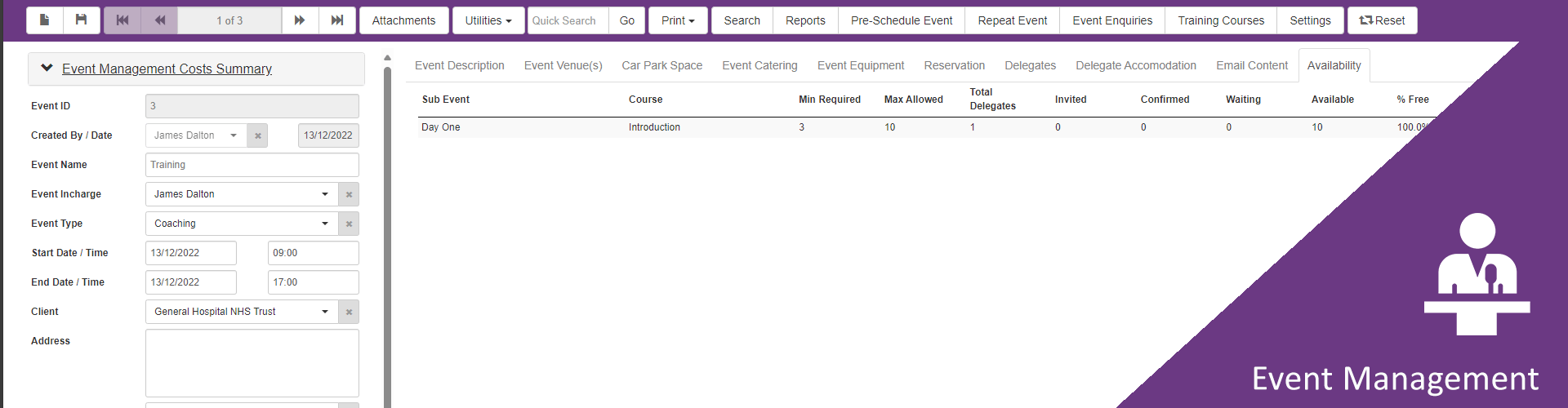Image resolution: width=1568 pixels, height=408 pixels.
Task: Open the Car Park Space tab
Action: pos(662,65)
